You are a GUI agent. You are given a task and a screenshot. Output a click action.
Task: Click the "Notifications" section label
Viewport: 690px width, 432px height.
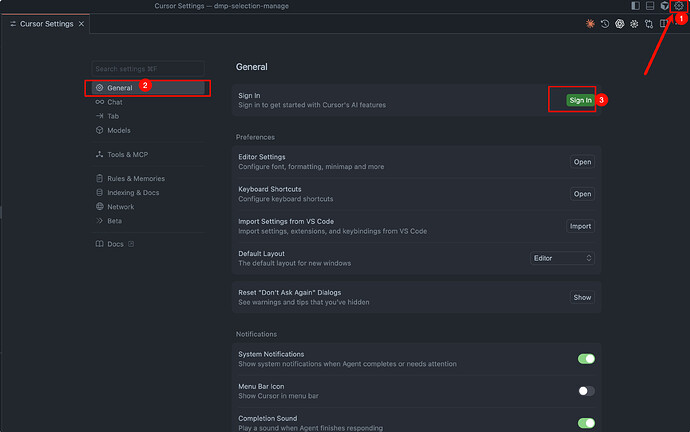[x=256, y=334]
